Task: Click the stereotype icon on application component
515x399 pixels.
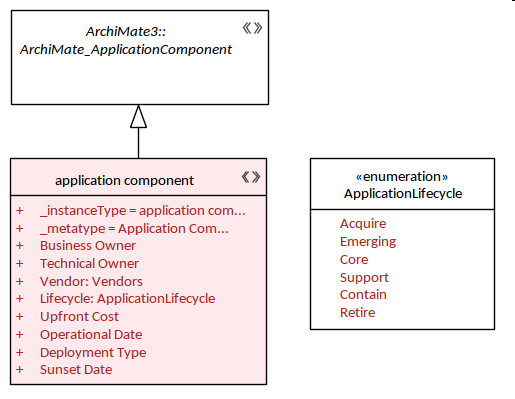Action: tap(251, 177)
